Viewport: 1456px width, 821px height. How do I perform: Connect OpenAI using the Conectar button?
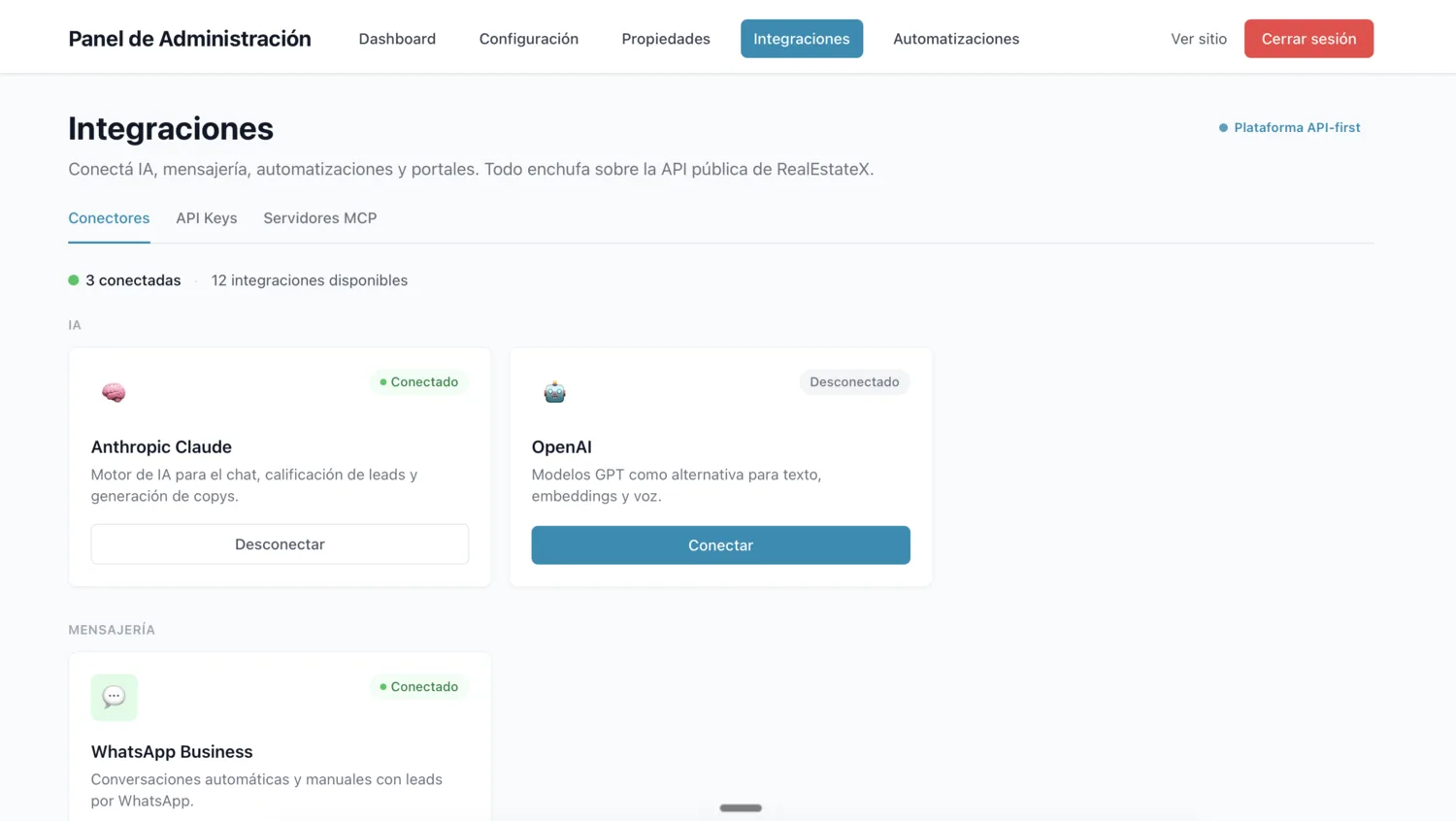coord(720,545)
